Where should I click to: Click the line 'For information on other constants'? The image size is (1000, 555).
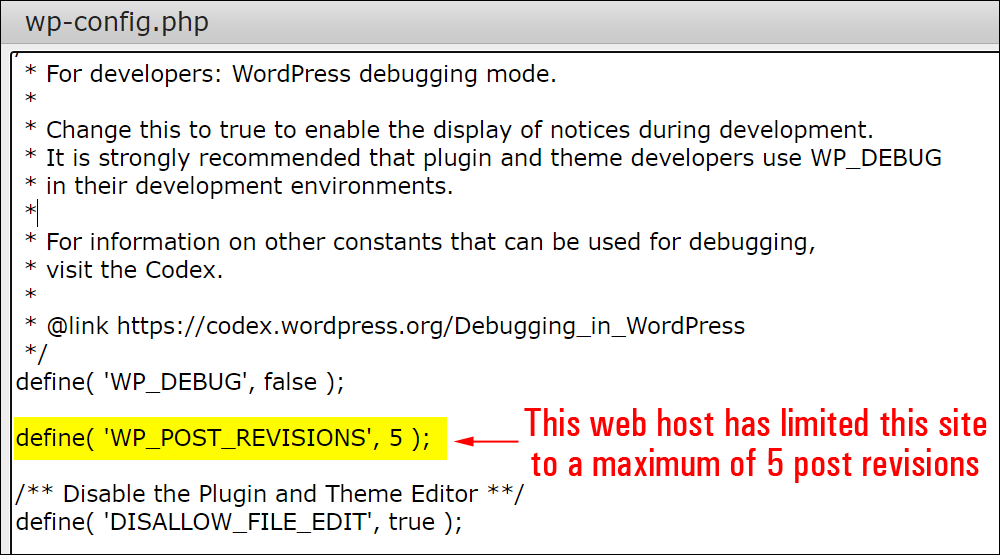tap(420, 242)
